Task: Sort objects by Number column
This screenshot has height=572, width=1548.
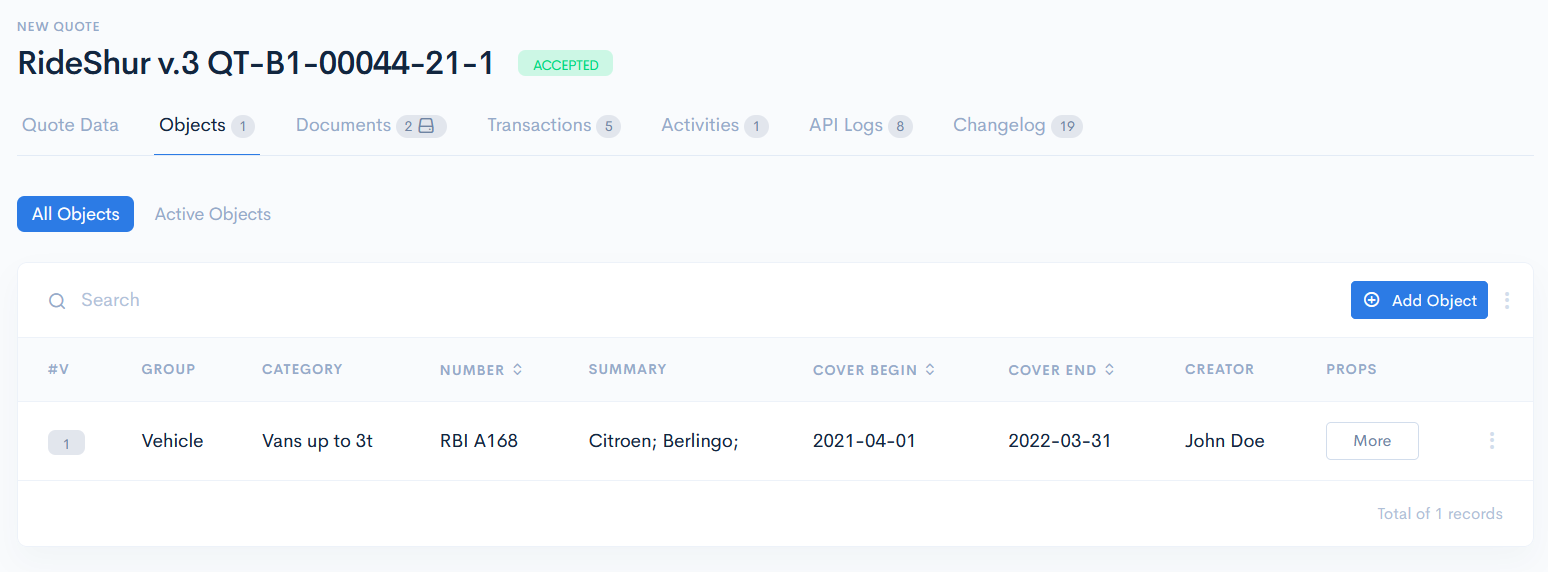Action: 517,370
